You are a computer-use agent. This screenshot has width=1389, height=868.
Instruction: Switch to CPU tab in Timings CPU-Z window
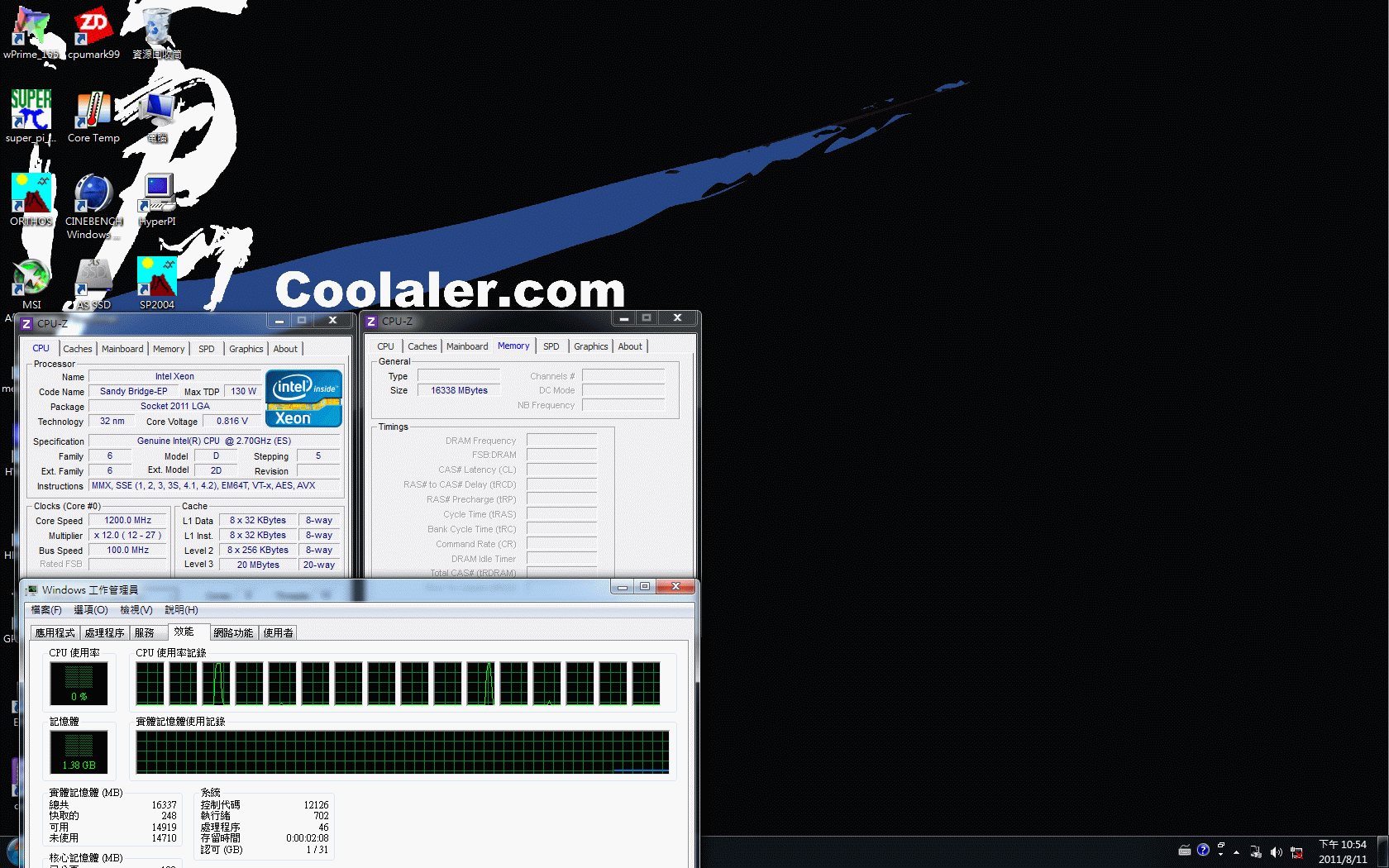(385, 346)
